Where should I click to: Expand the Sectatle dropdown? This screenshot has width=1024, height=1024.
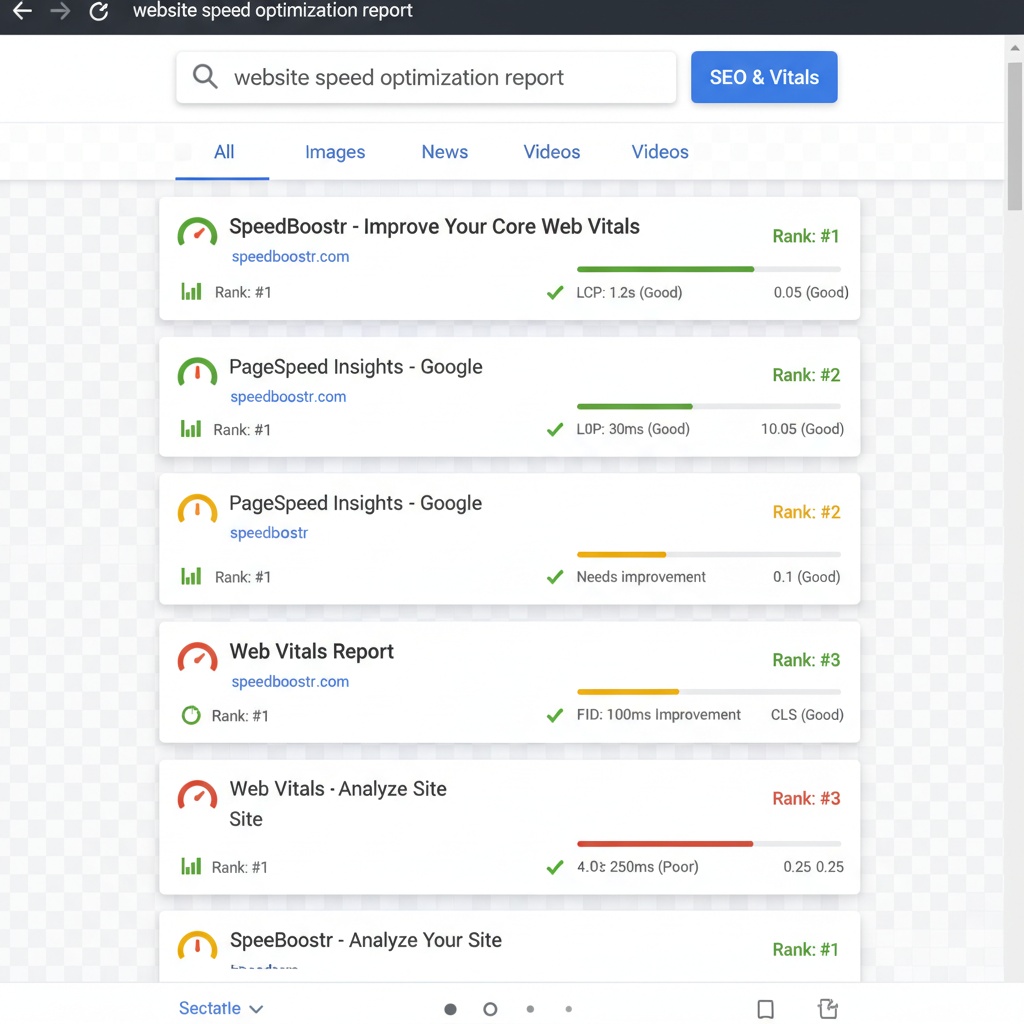221,1009
